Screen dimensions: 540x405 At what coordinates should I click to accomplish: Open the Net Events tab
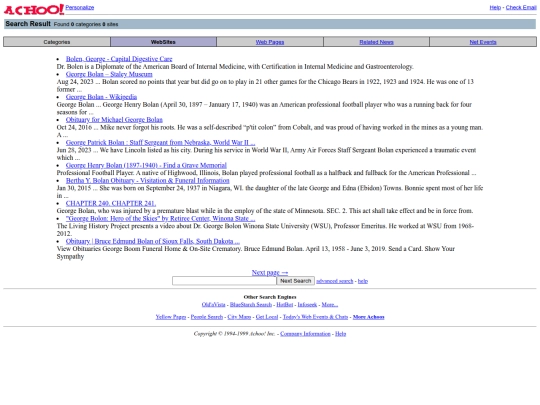tap(483, 42)
